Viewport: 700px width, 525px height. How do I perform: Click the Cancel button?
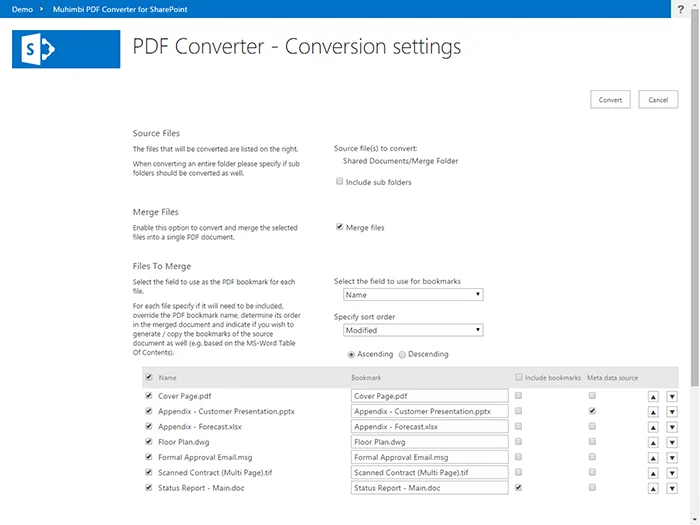pos(658,100)
